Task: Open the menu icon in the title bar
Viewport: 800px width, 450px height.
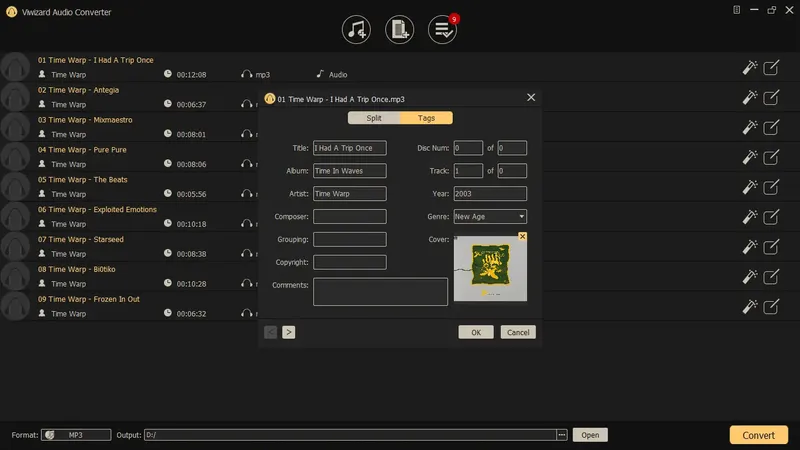Action: pos(736,10)
